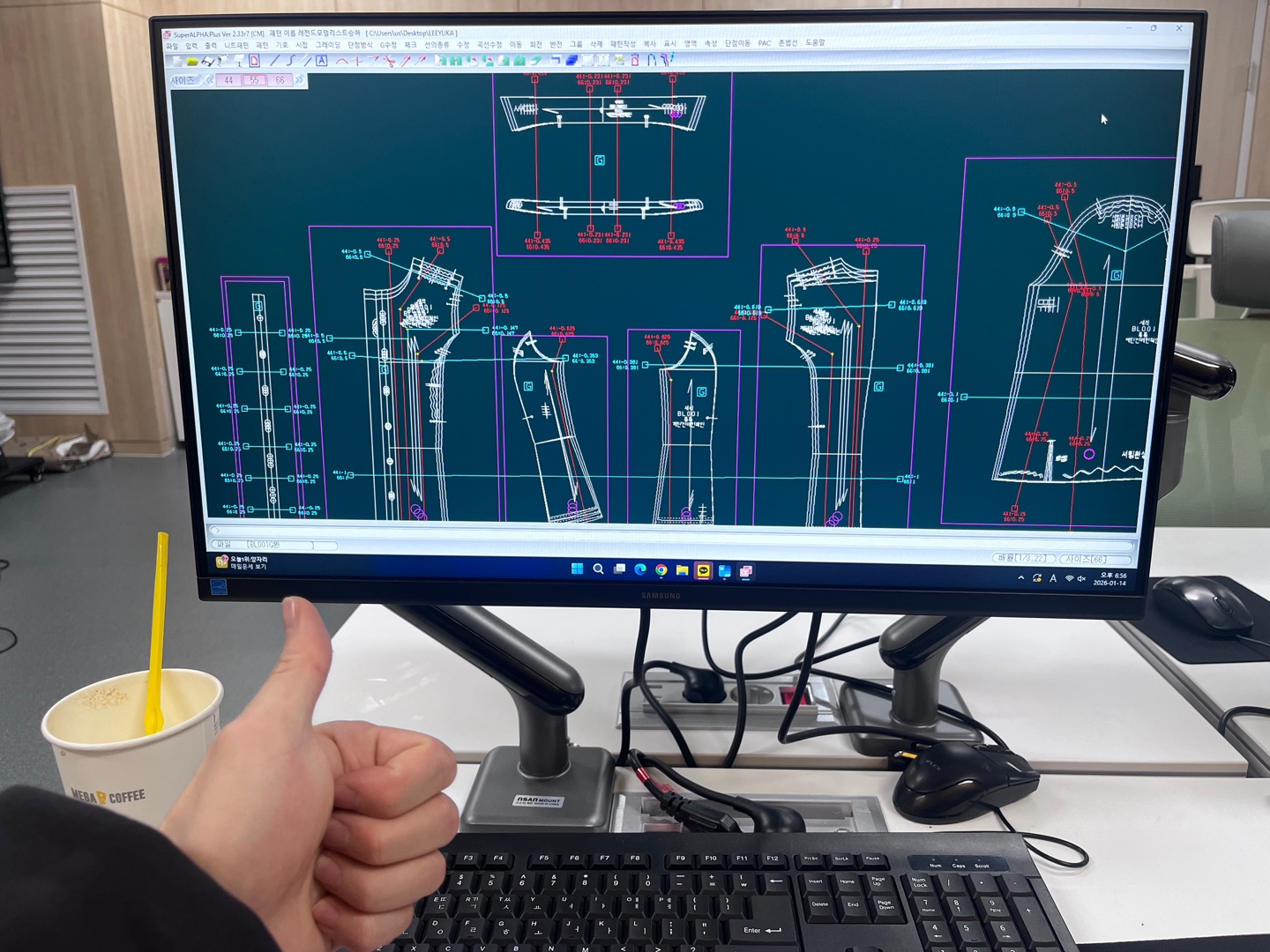This screenshot has width=1270, height=952.
Task: Collapse size list with left double-chevron
Action: pos(210,80)
